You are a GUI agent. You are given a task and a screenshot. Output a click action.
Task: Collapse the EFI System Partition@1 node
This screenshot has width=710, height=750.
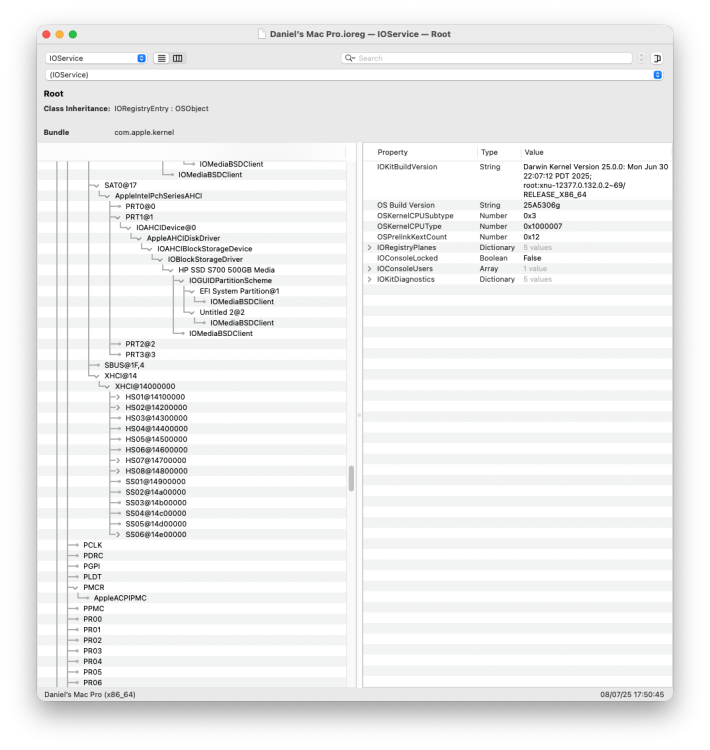click(x=192, y=291)
